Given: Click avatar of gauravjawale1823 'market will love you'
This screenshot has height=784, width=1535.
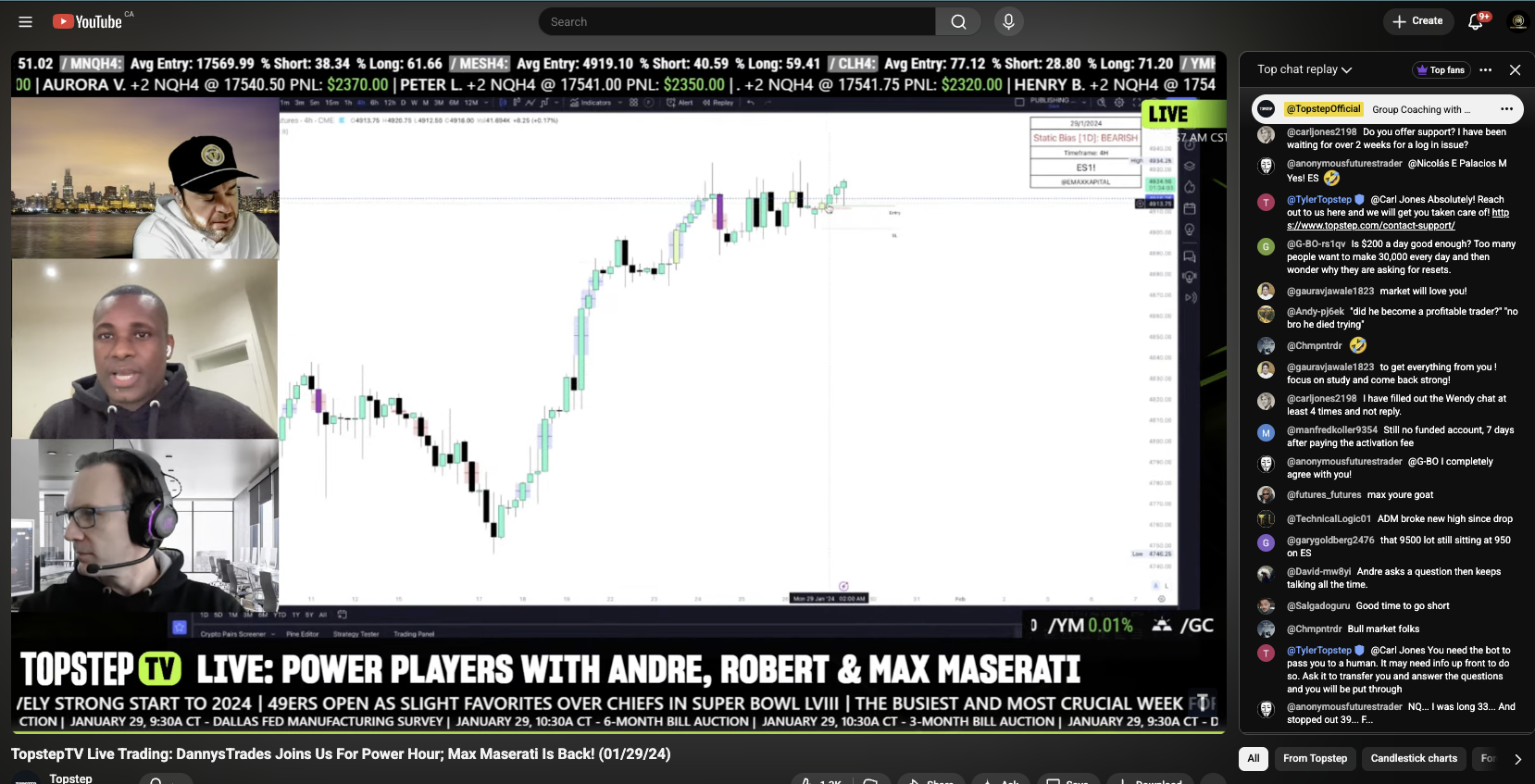Looking at the screenshot, I should click(x=1266, y=291).
